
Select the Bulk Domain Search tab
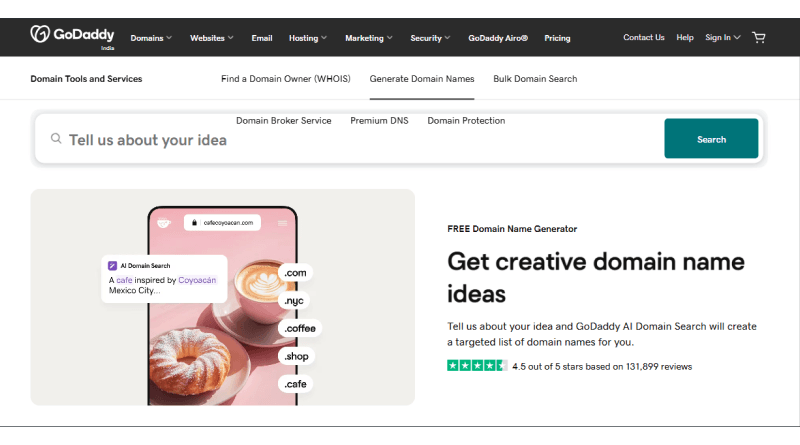535,79
